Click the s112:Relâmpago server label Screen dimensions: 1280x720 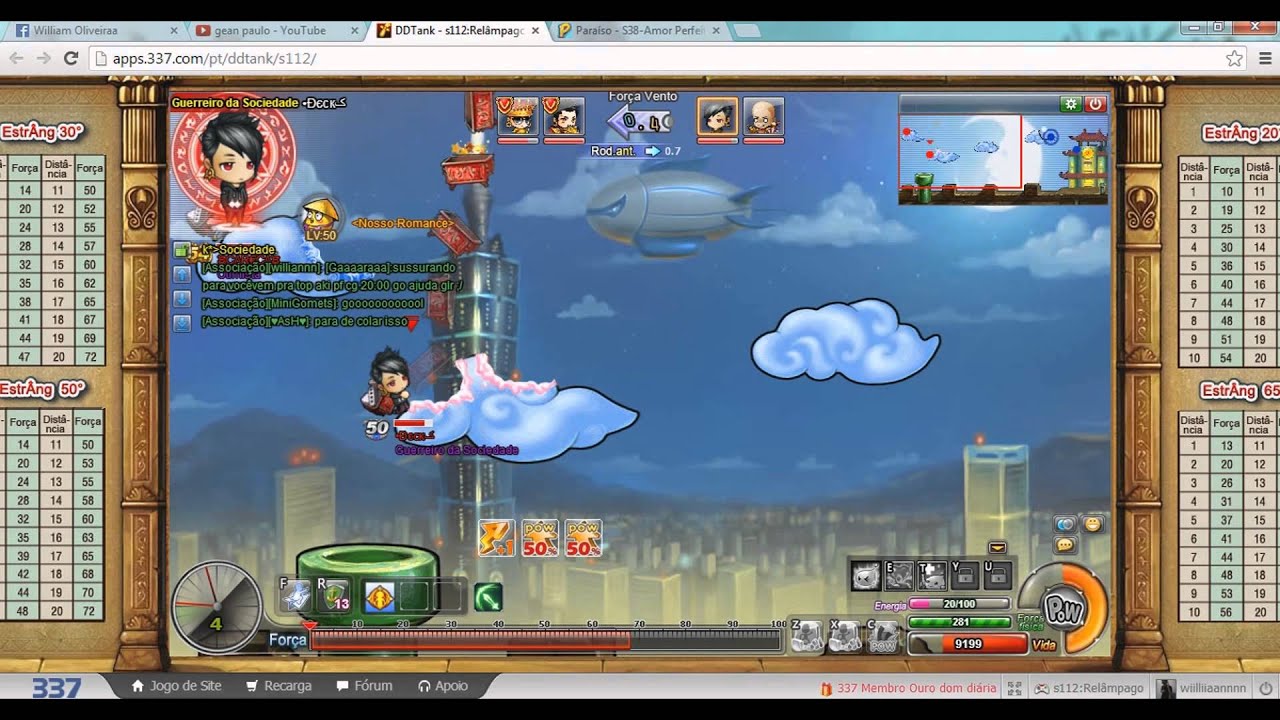click(x=1089, y=688)
